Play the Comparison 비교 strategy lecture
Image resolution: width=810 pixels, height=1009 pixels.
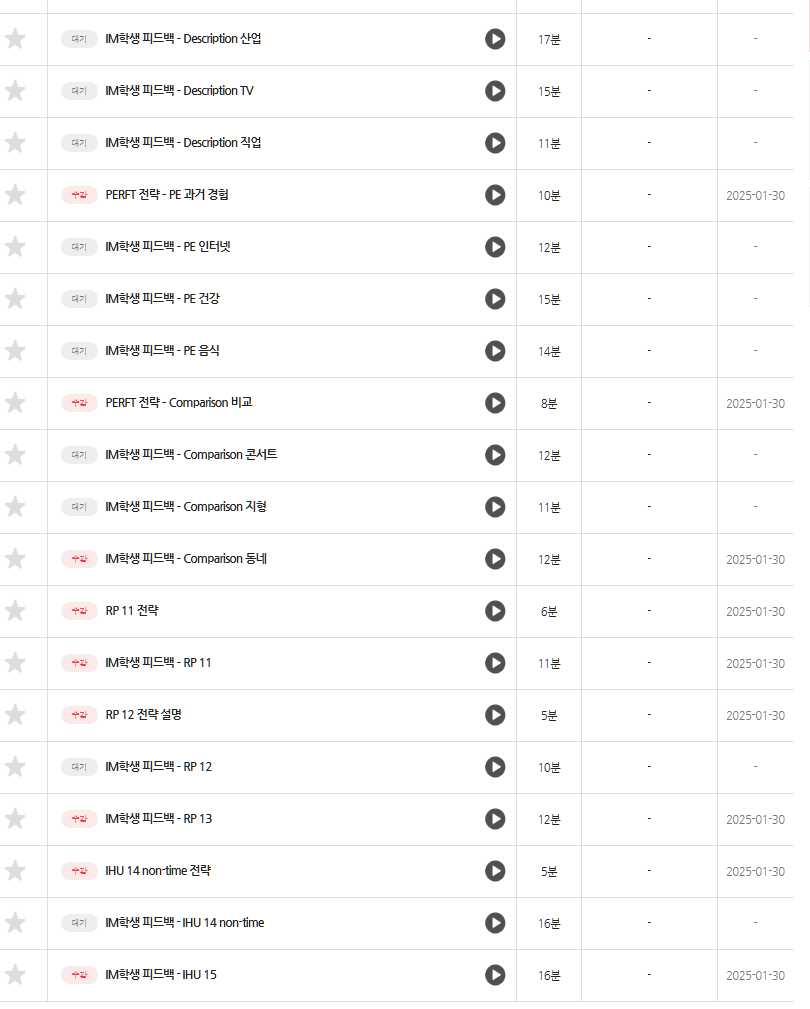pos(495,403)
